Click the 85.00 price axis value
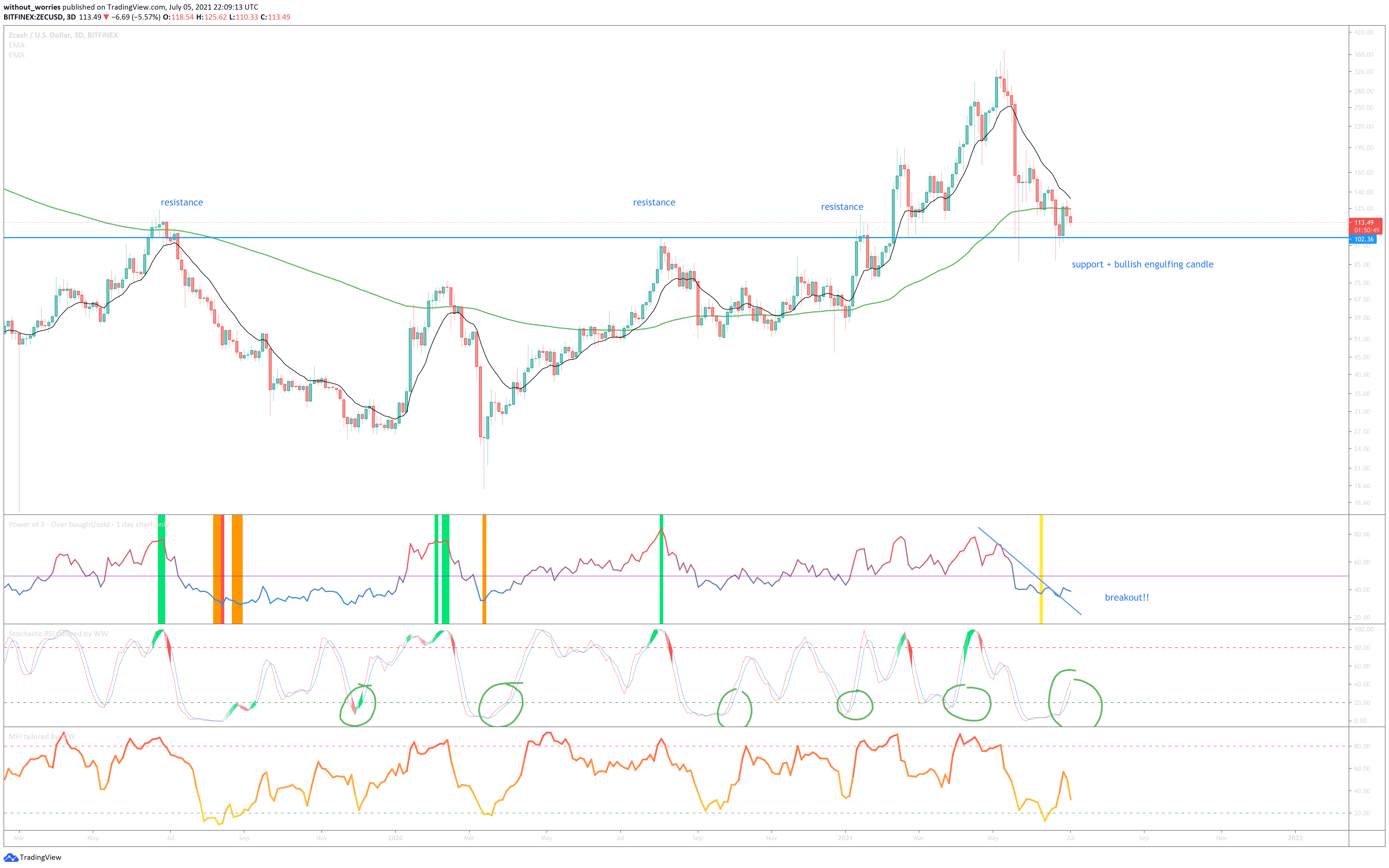1389x868 pixels. pos(1362,265)
